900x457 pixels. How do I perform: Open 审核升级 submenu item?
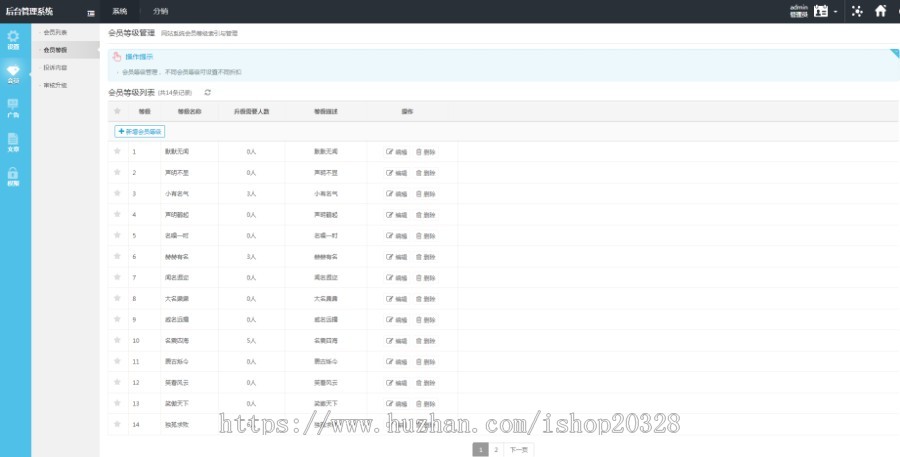(x=55, y=85)
